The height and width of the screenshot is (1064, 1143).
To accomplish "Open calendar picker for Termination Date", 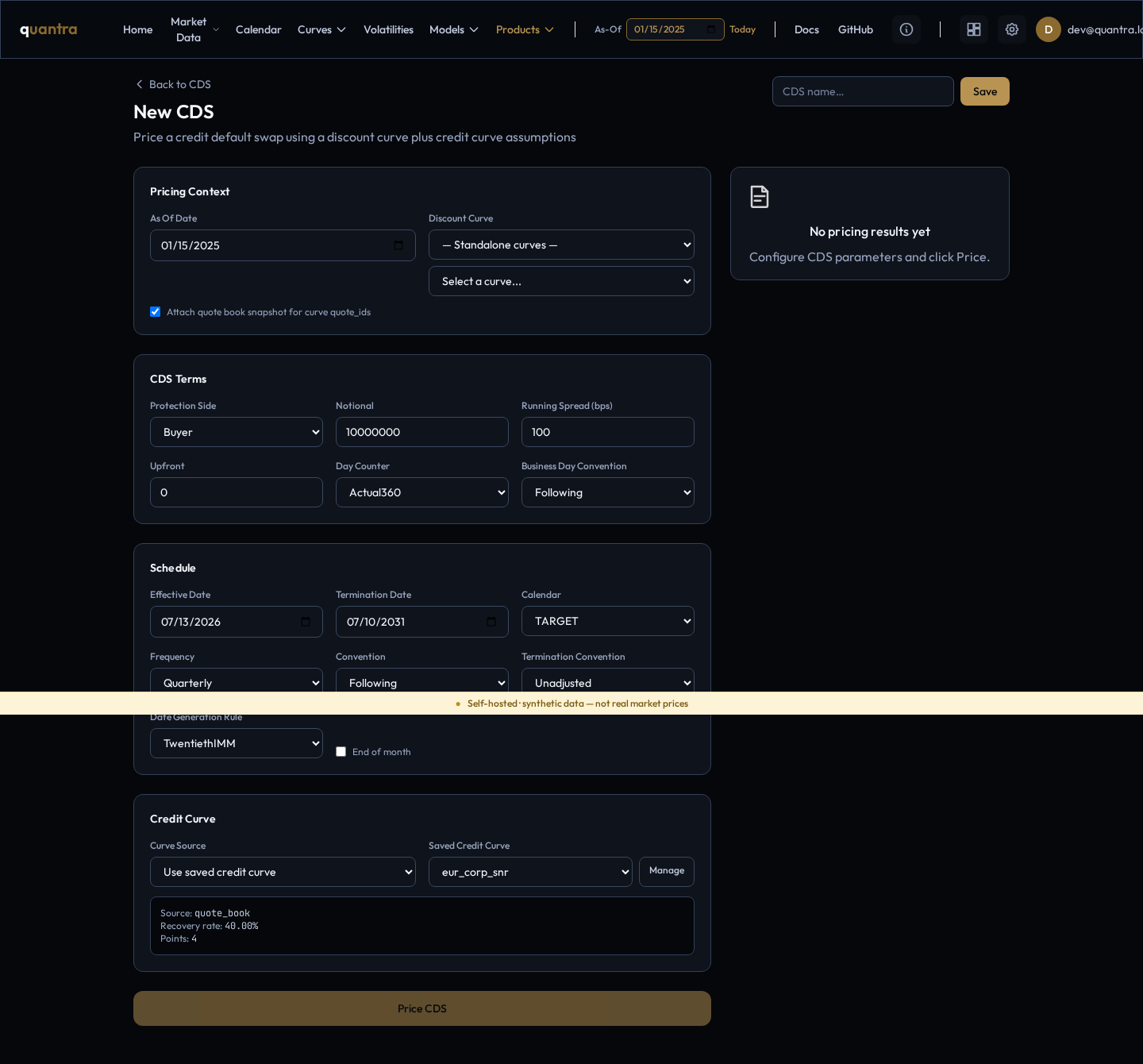I will tap(491, 622).
